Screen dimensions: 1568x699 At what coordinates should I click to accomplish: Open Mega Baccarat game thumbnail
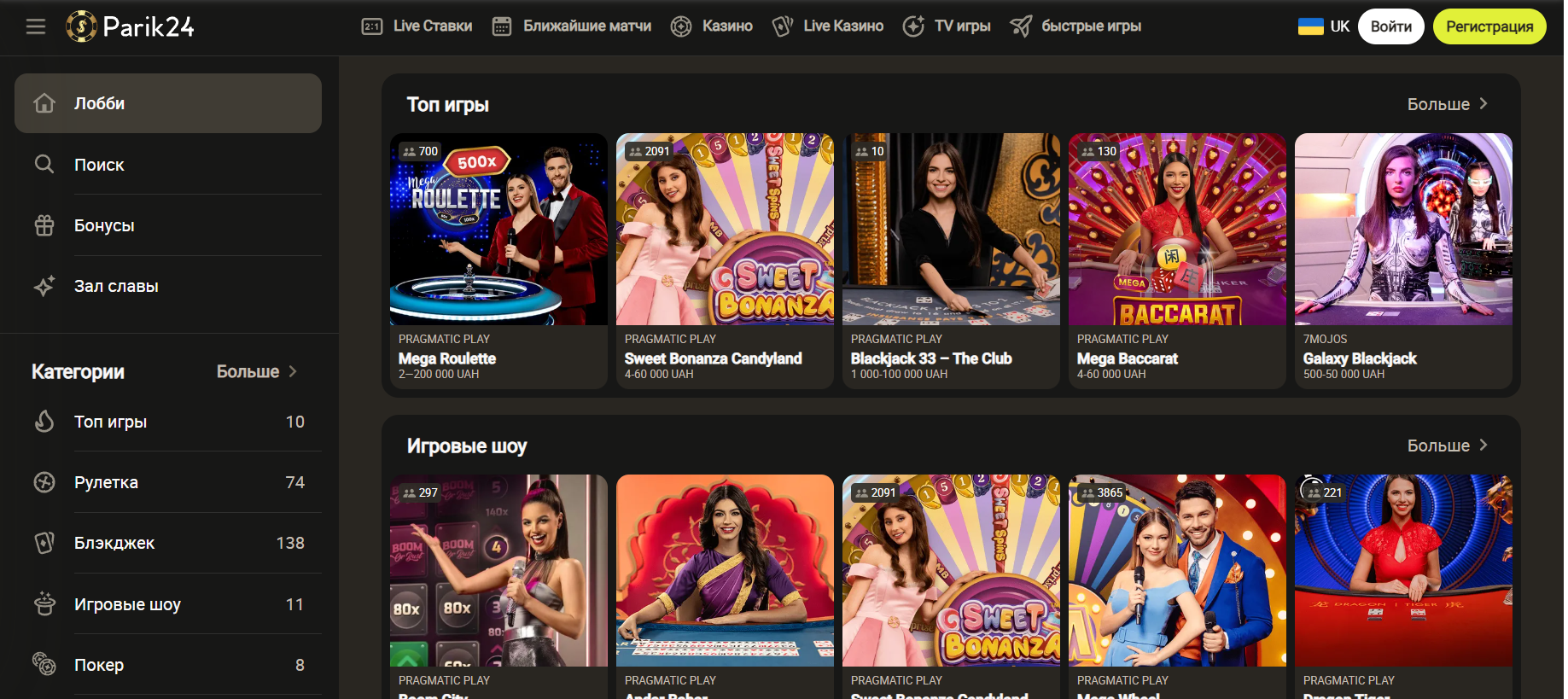(1177, 229)
